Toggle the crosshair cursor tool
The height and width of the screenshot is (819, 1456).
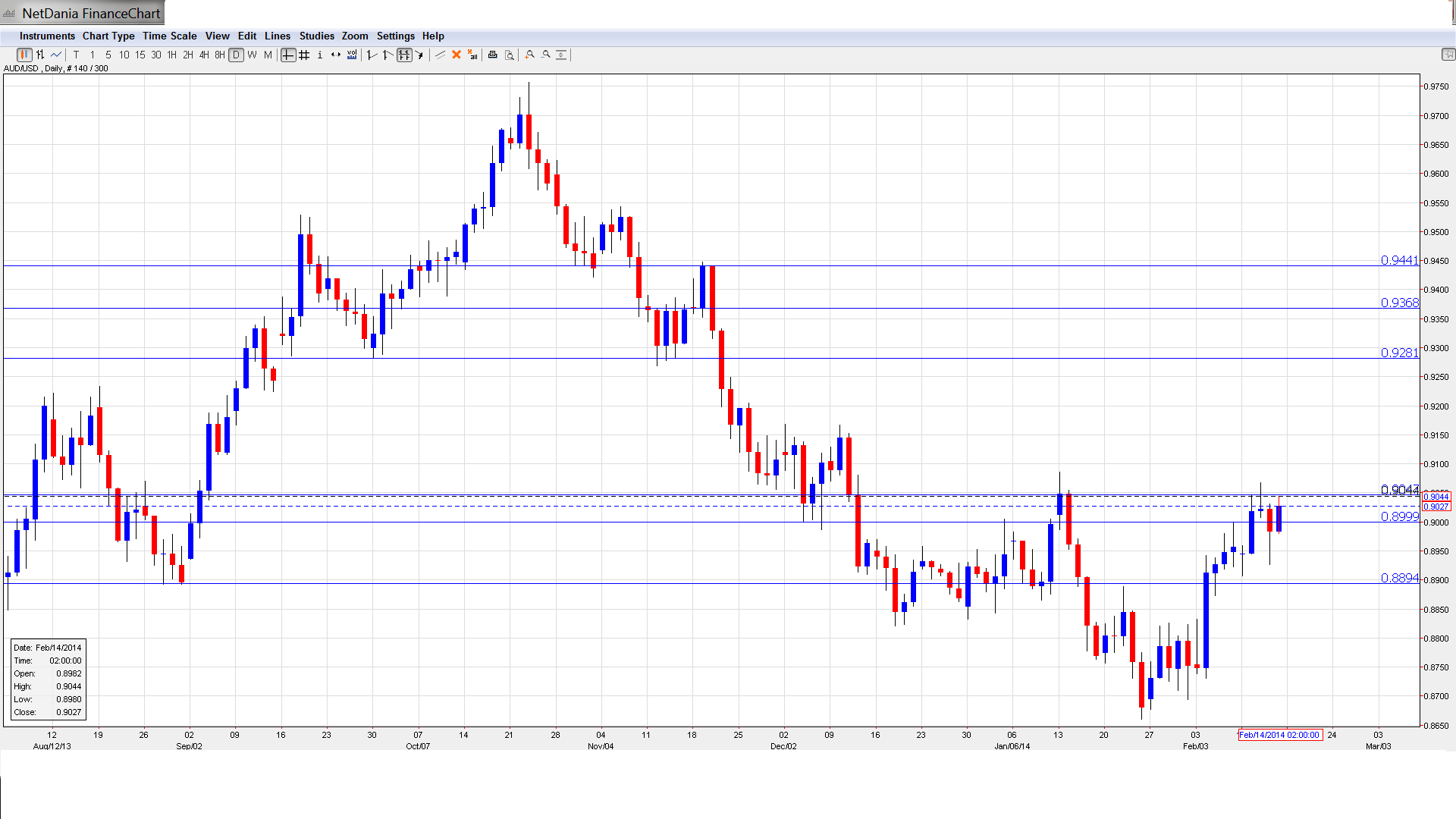pyautogui.click(x=288, y=55)
